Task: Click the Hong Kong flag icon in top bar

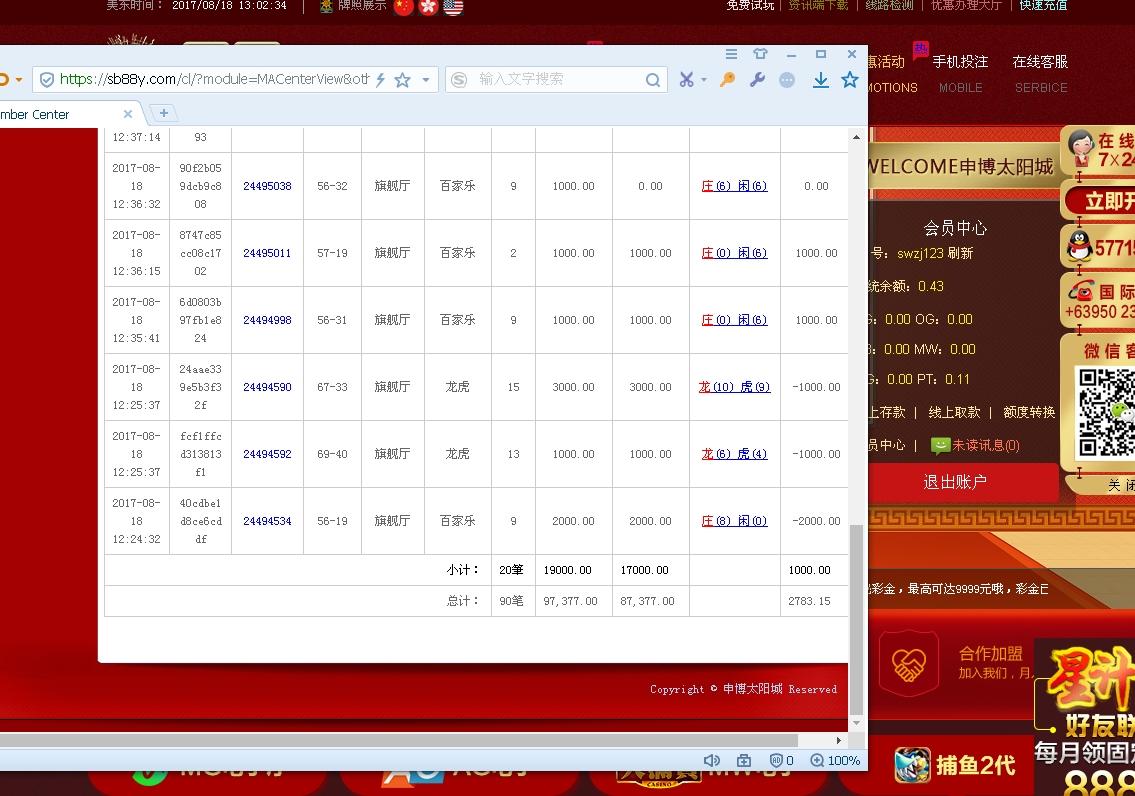Action: (429, 7)
